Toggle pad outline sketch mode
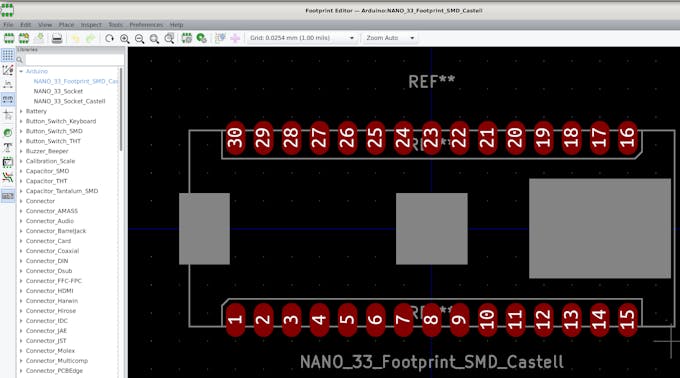 click(8, 133)
